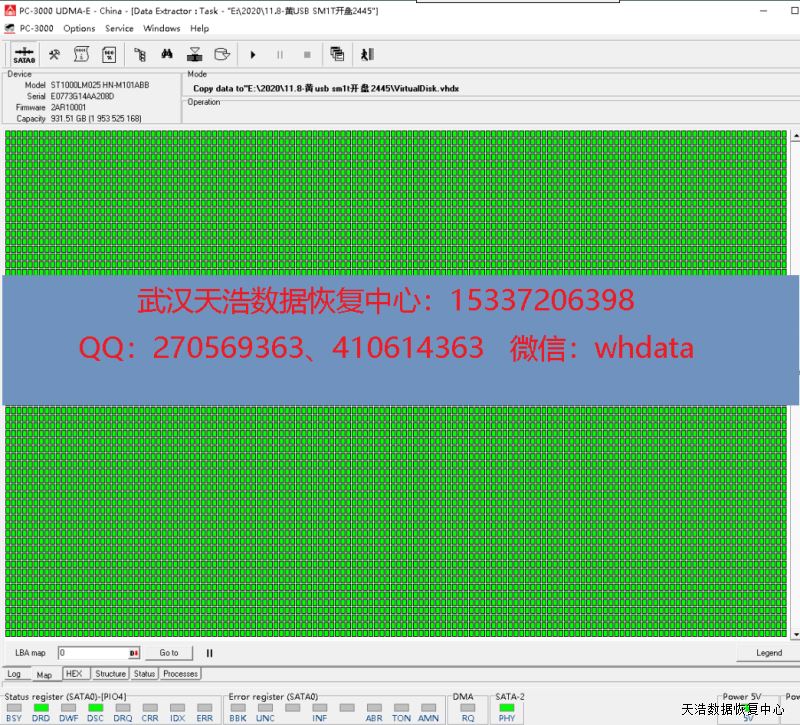The width and height of the screenshot is (800, 725).
Task: Click the exit running-man toolbar icon
Action: [366, 55]
